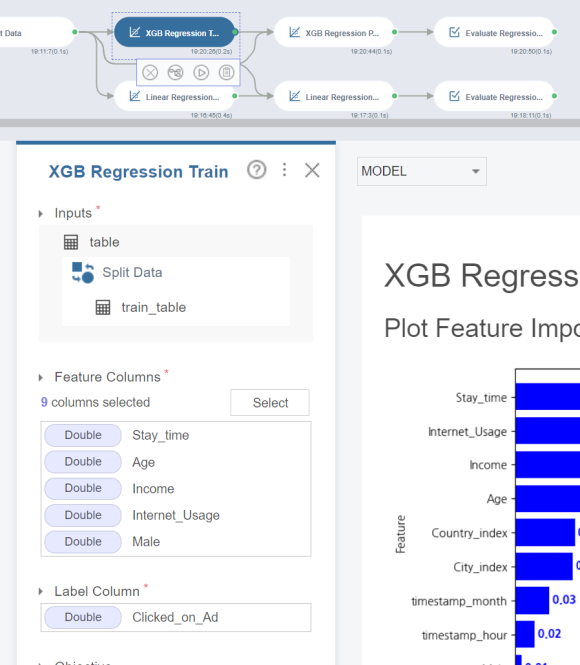Viewport: 580px width, 665px height.
Task: Select the Linear Regression node timed 19:16:45
Action: pos(174,96)
